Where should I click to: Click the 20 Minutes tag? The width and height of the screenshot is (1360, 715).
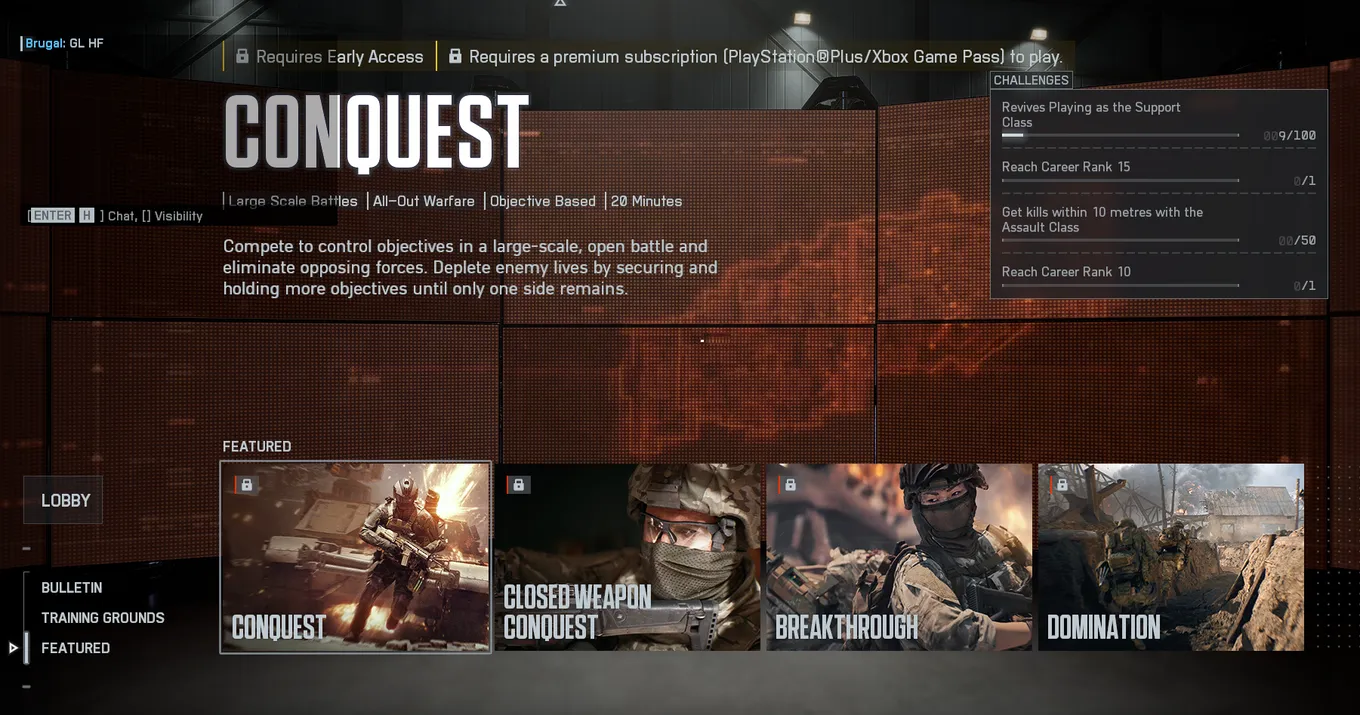[x=646, y=201]
